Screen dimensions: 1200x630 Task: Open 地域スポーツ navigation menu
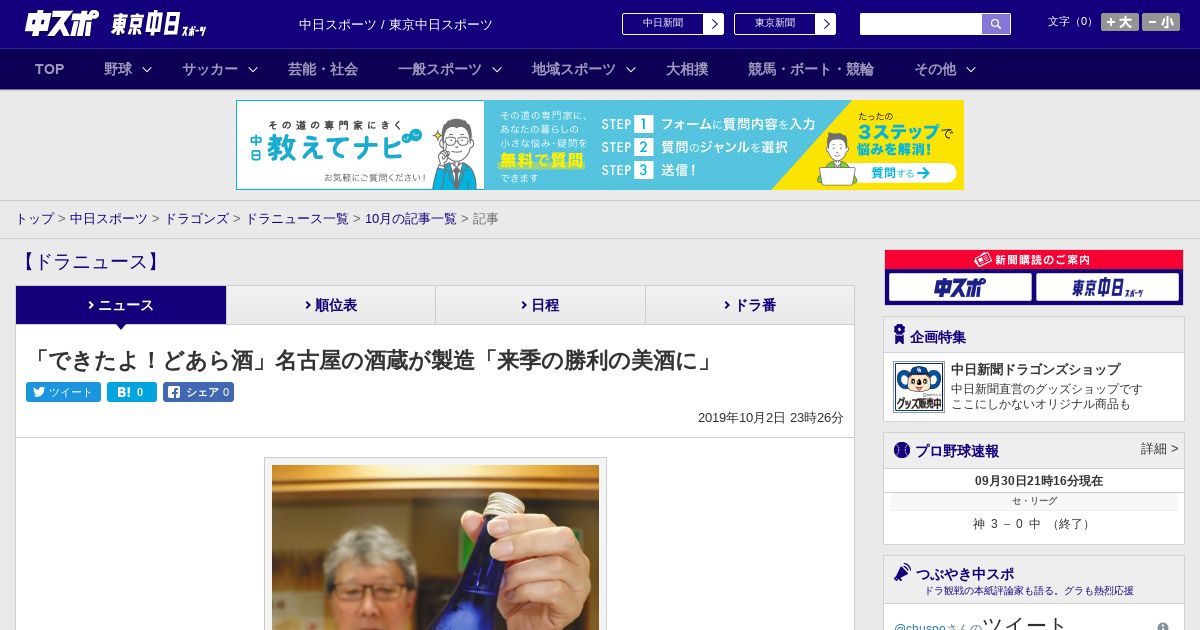point(574,69)
